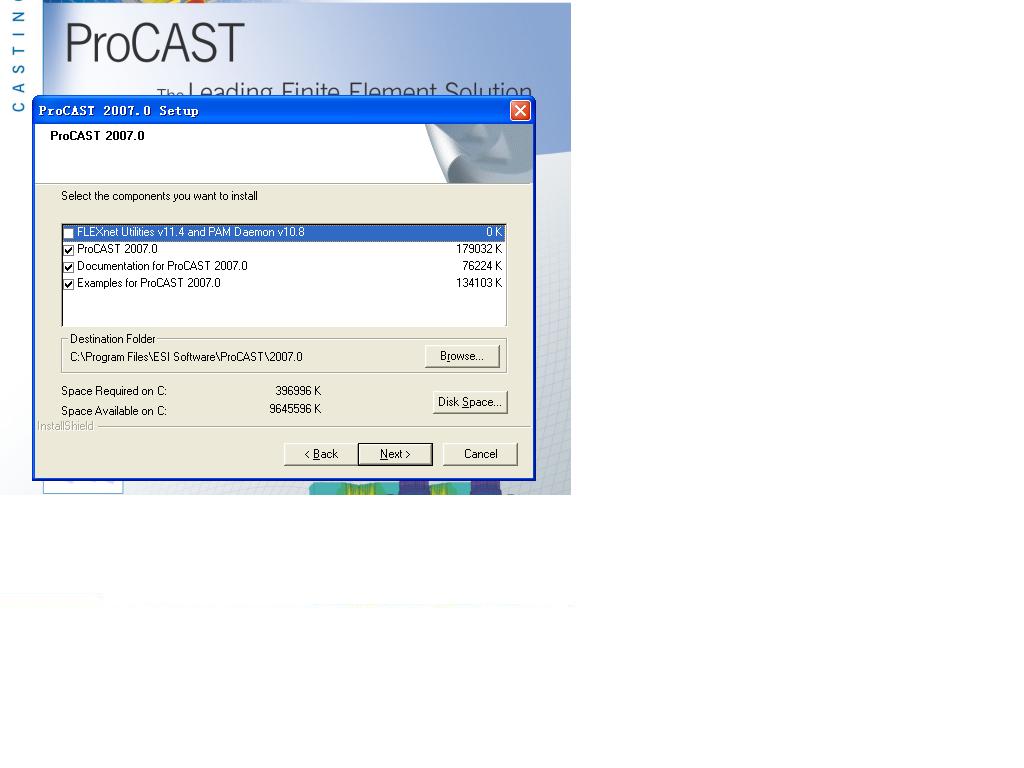Open the Disk Space... dialog
The width and height of the screenshot is (1024, 768).
point(470,402)
